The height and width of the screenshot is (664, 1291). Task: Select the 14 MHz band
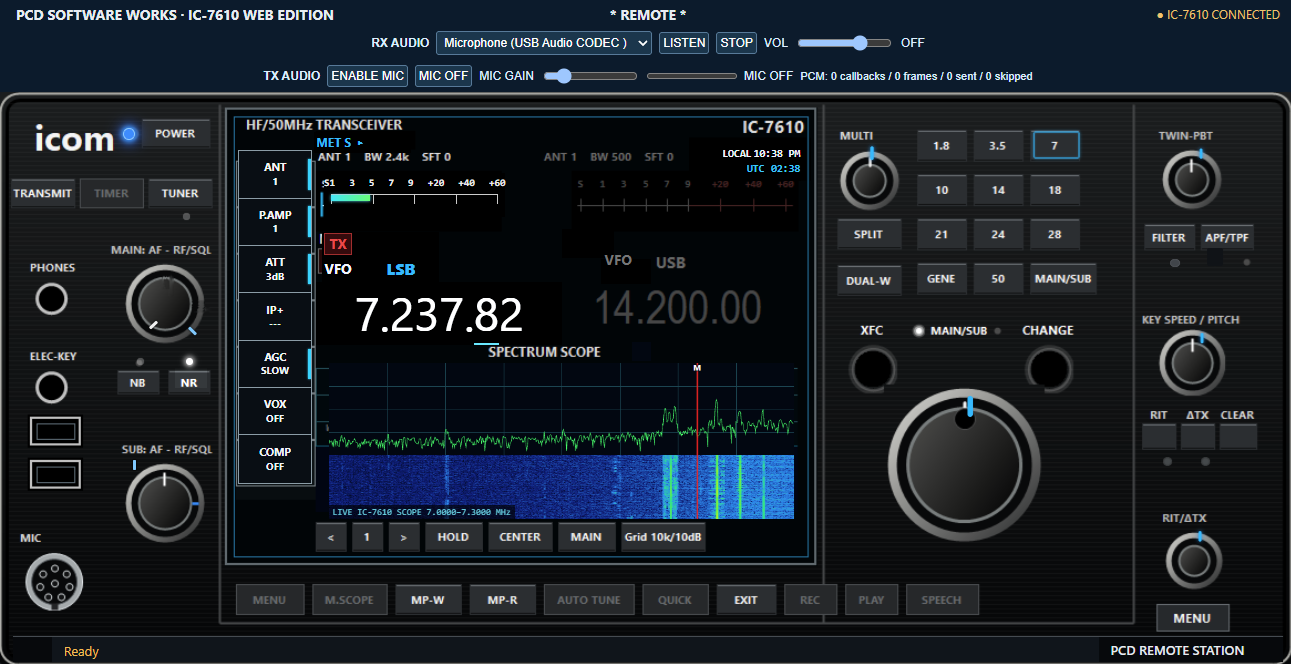[998, 190]
